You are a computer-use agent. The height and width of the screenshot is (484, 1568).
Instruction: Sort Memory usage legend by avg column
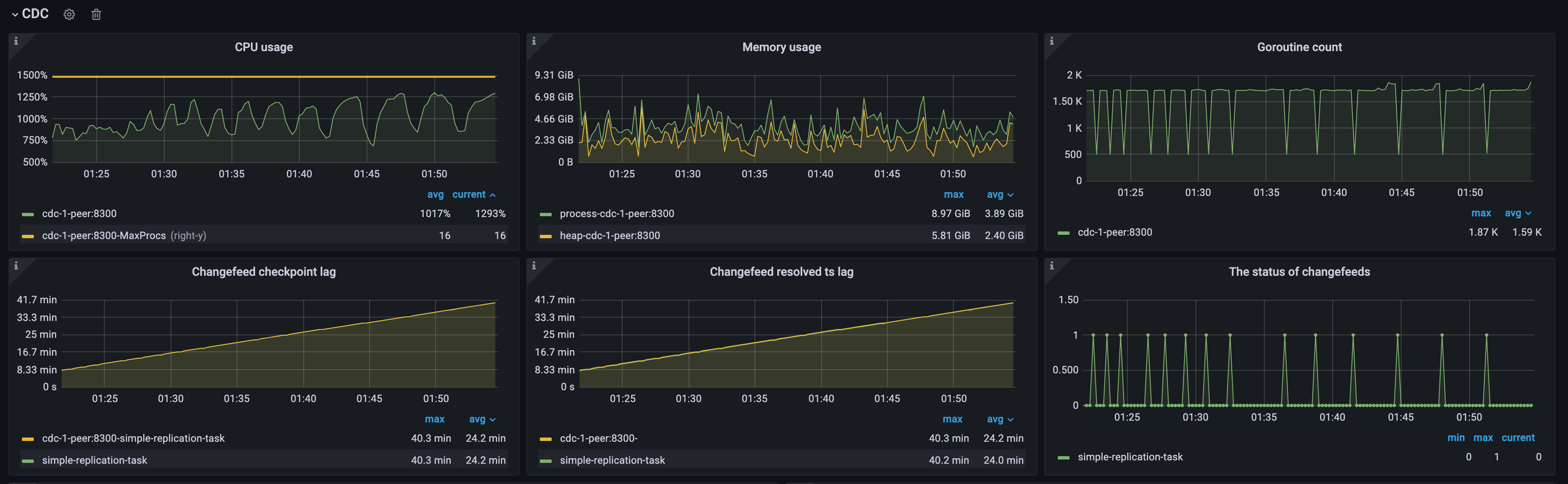(995, 194)
